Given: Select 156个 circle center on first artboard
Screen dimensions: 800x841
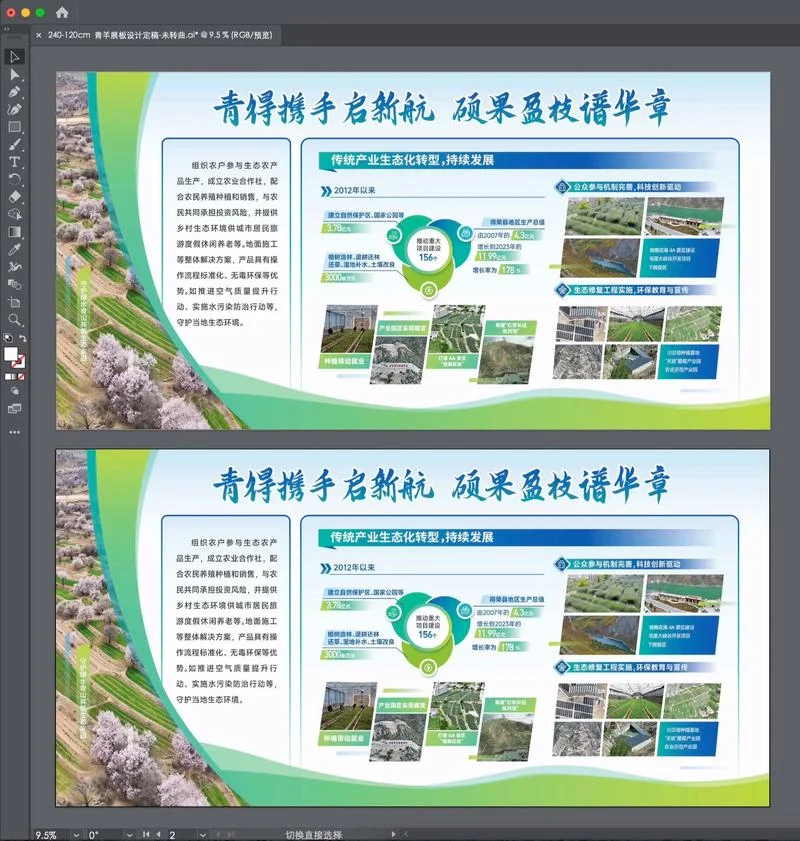Looking at the screenshot, I should [428, 249].
